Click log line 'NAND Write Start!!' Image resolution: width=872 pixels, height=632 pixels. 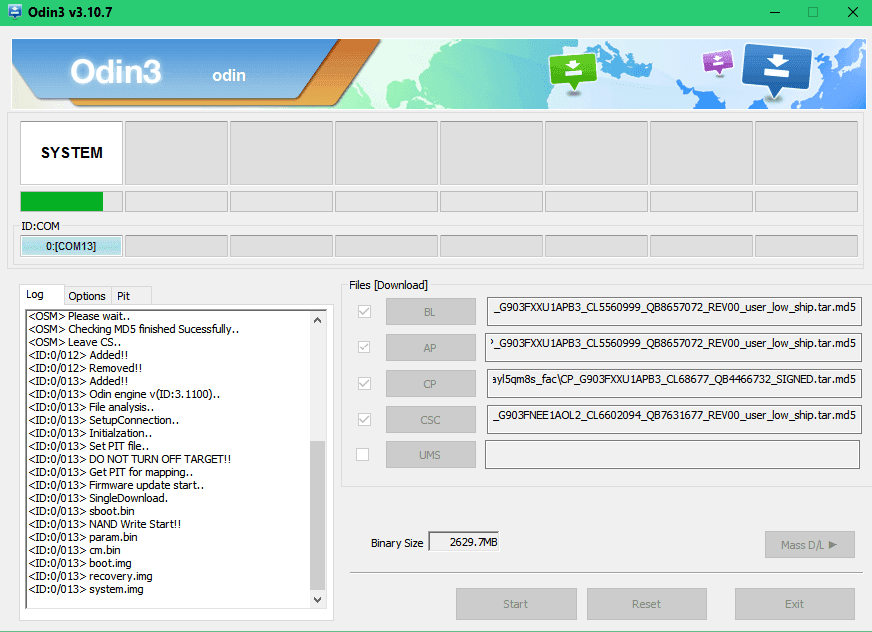coord(105,524)
